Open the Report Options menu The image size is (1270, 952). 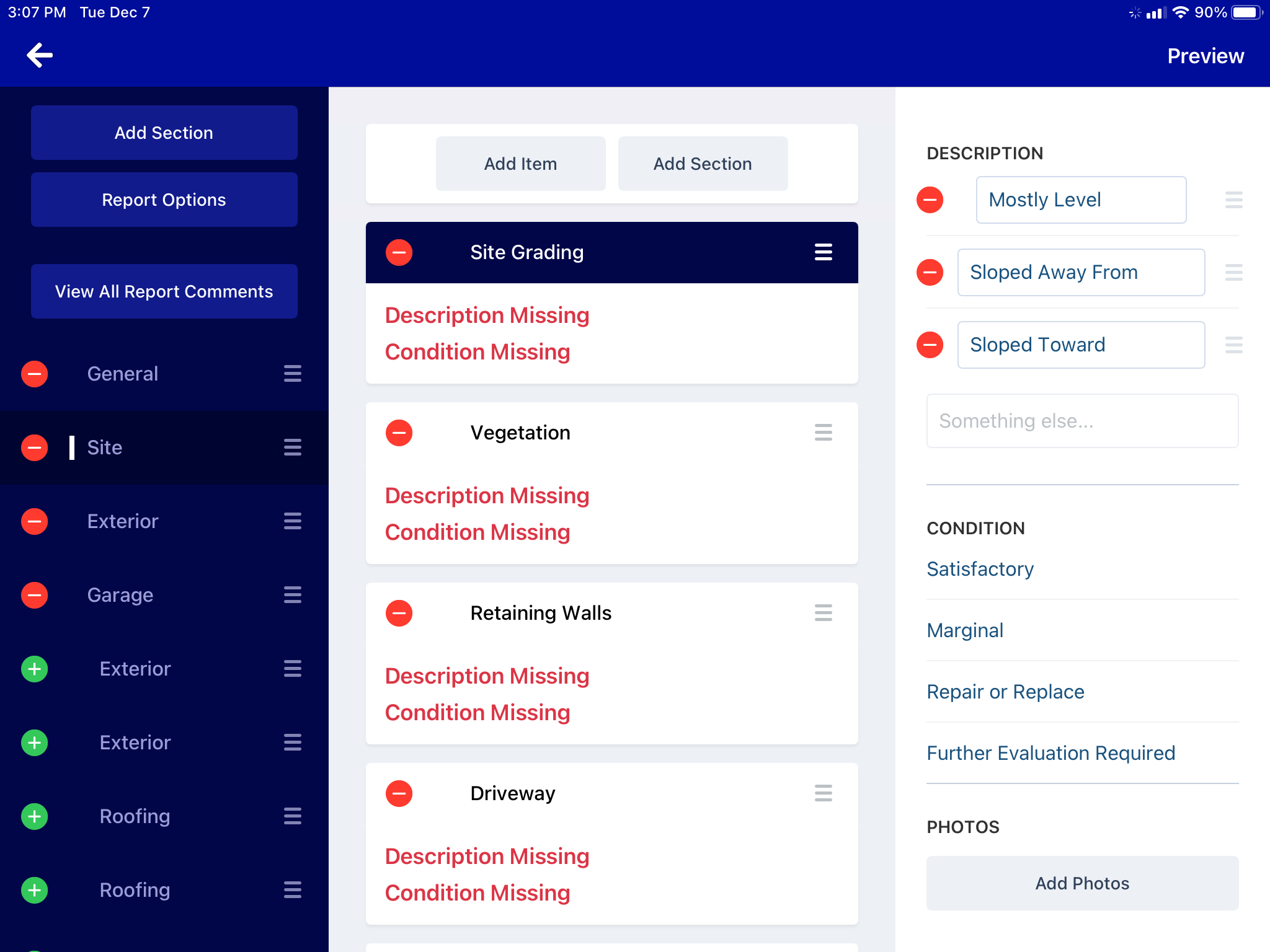(x=164, y=200)
